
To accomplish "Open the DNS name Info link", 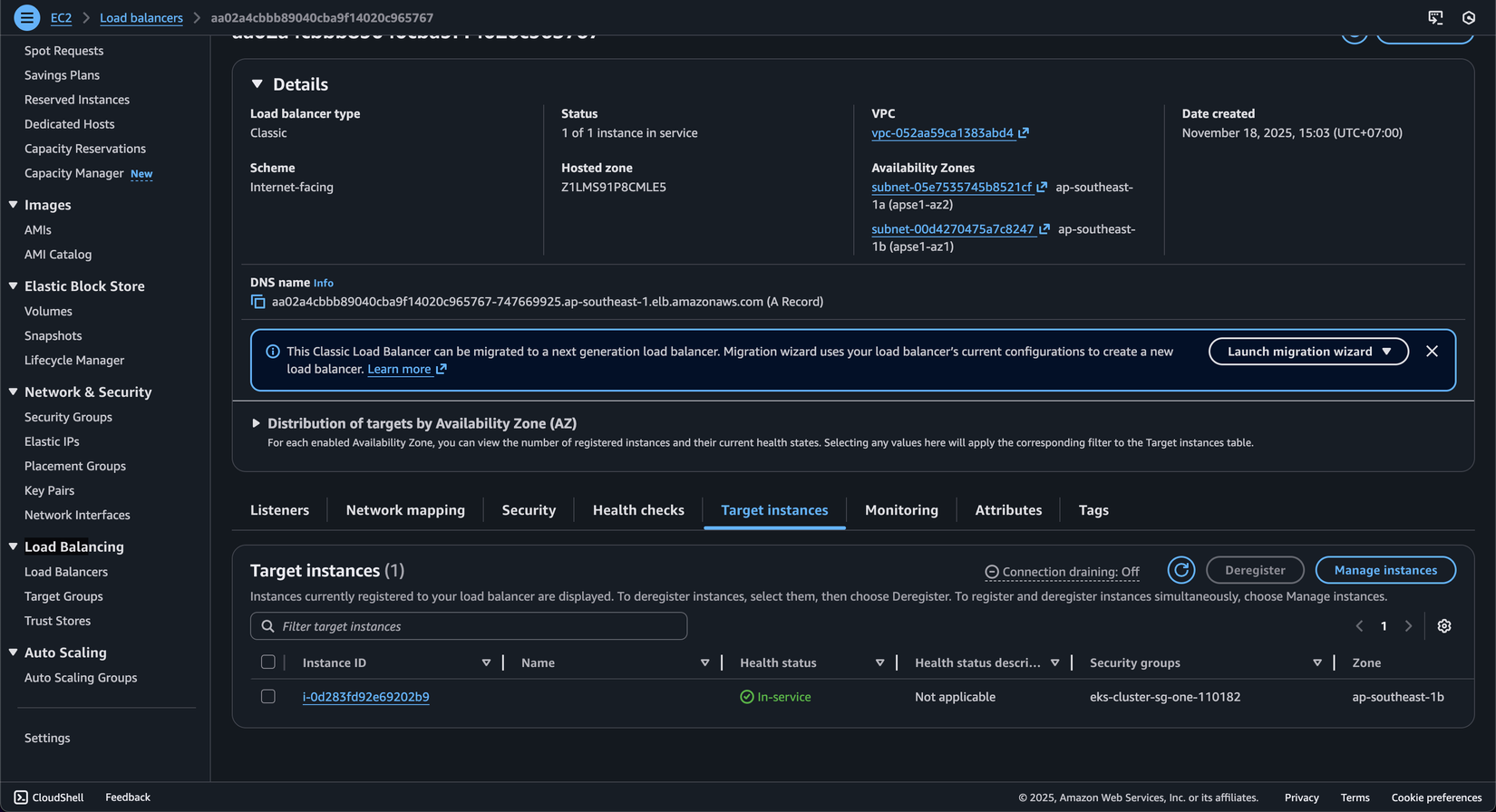I will coord(324,283).
